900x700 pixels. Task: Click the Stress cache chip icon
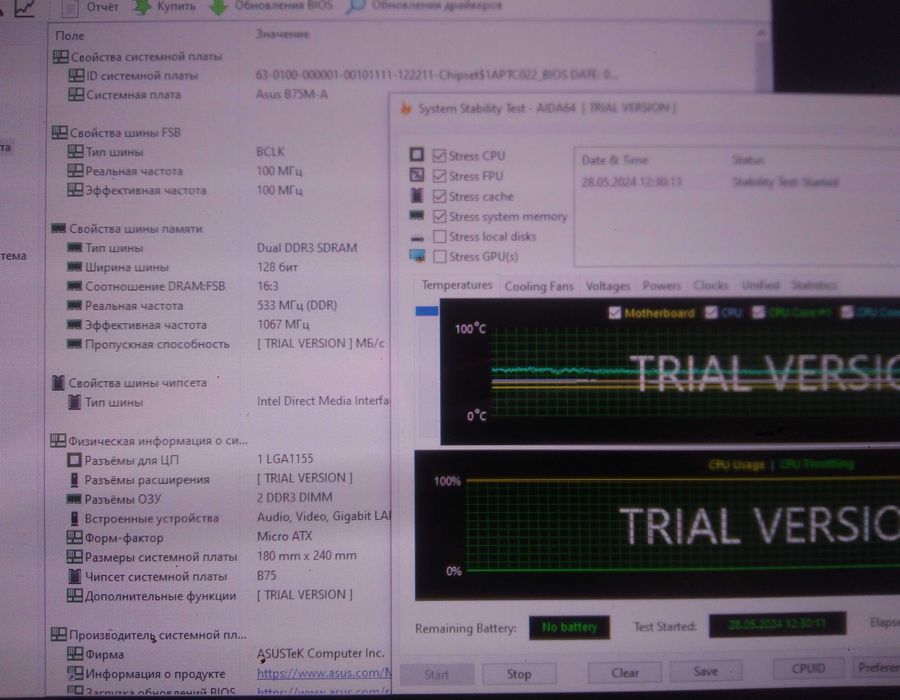tap(417, 196)
